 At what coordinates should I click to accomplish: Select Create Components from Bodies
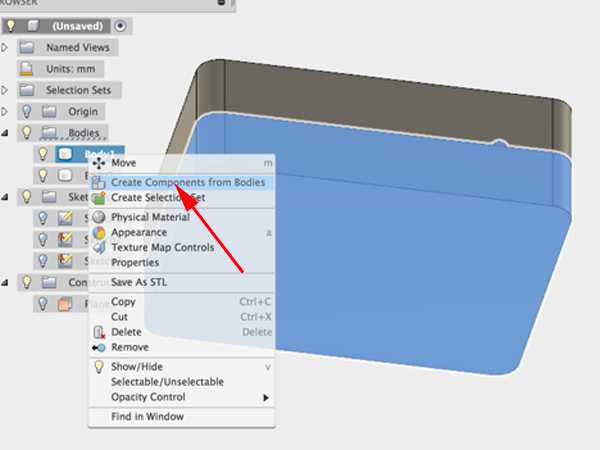tap(181, 183)
